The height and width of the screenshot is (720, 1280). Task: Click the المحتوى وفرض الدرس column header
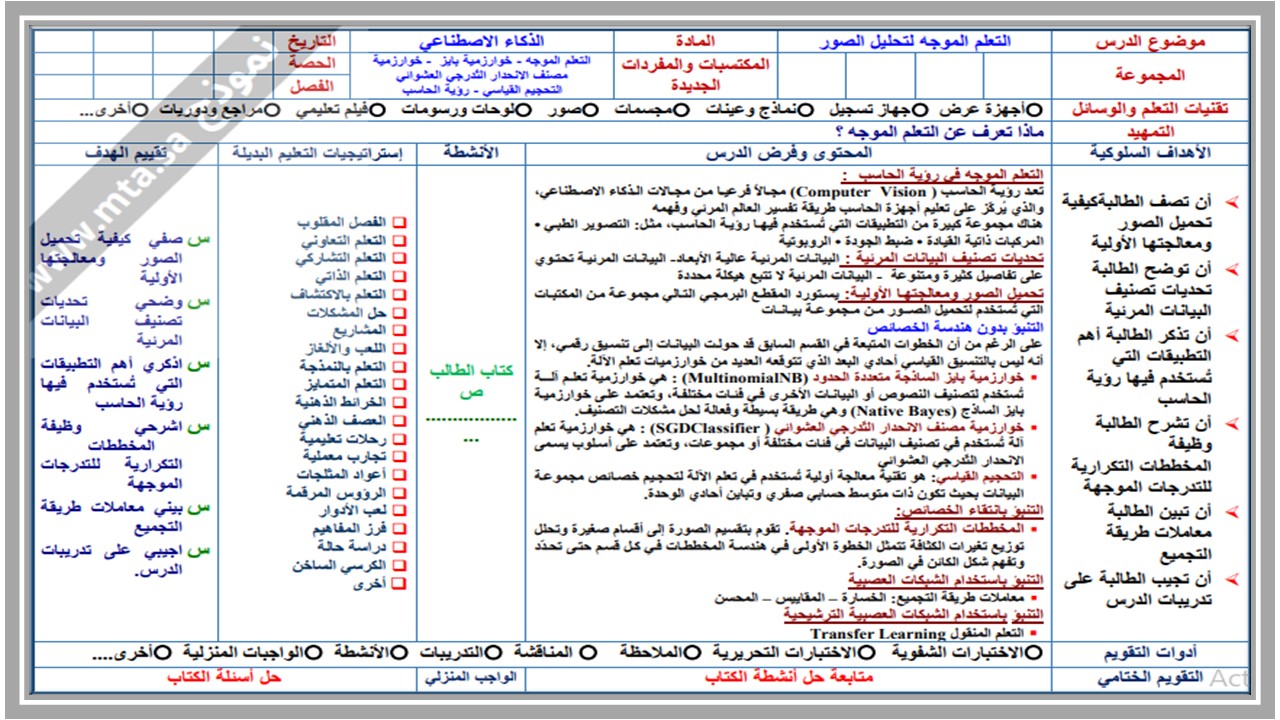[x=790, y=153]
